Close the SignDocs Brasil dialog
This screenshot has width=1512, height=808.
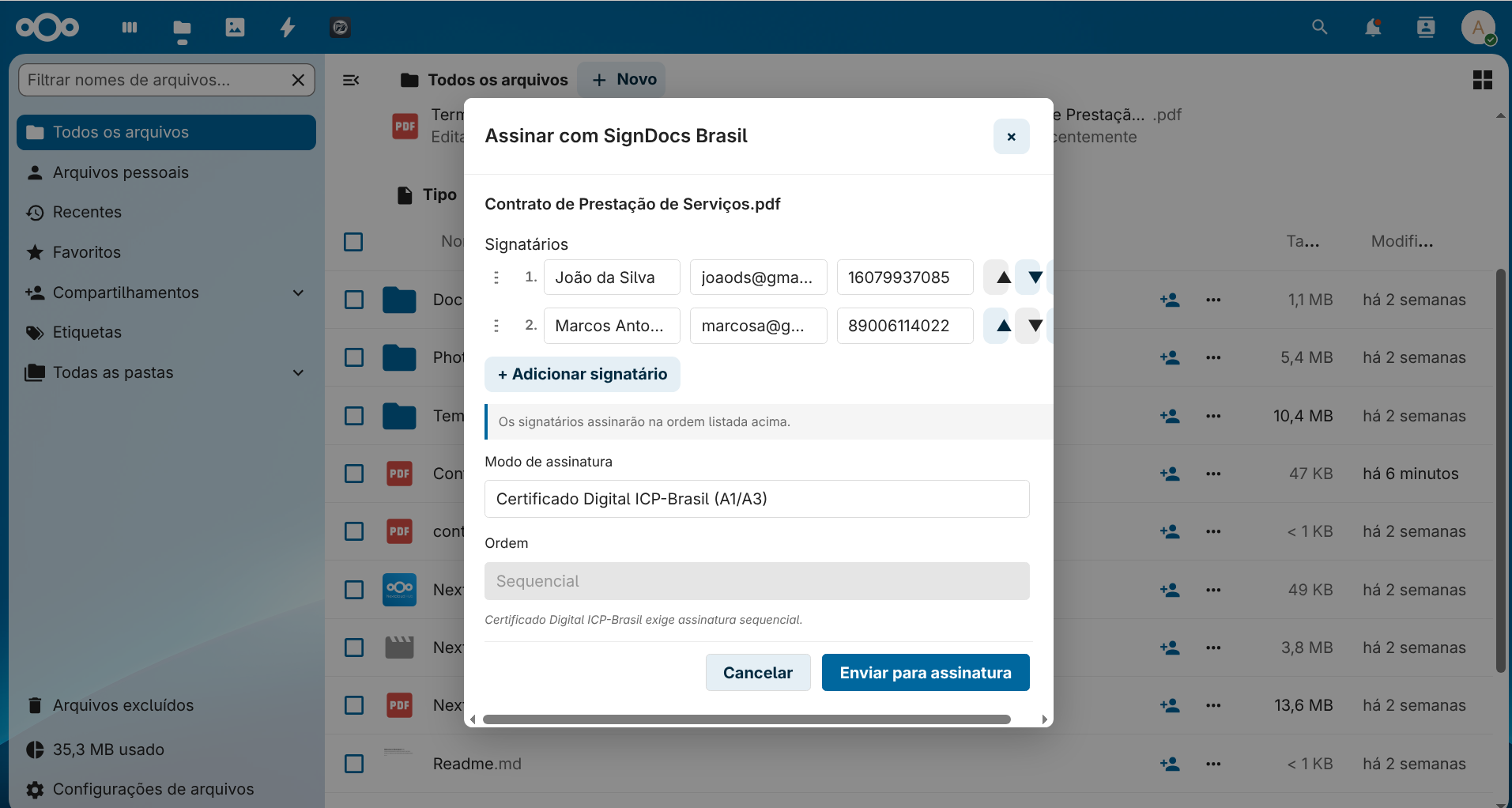tap(1012, 137)
